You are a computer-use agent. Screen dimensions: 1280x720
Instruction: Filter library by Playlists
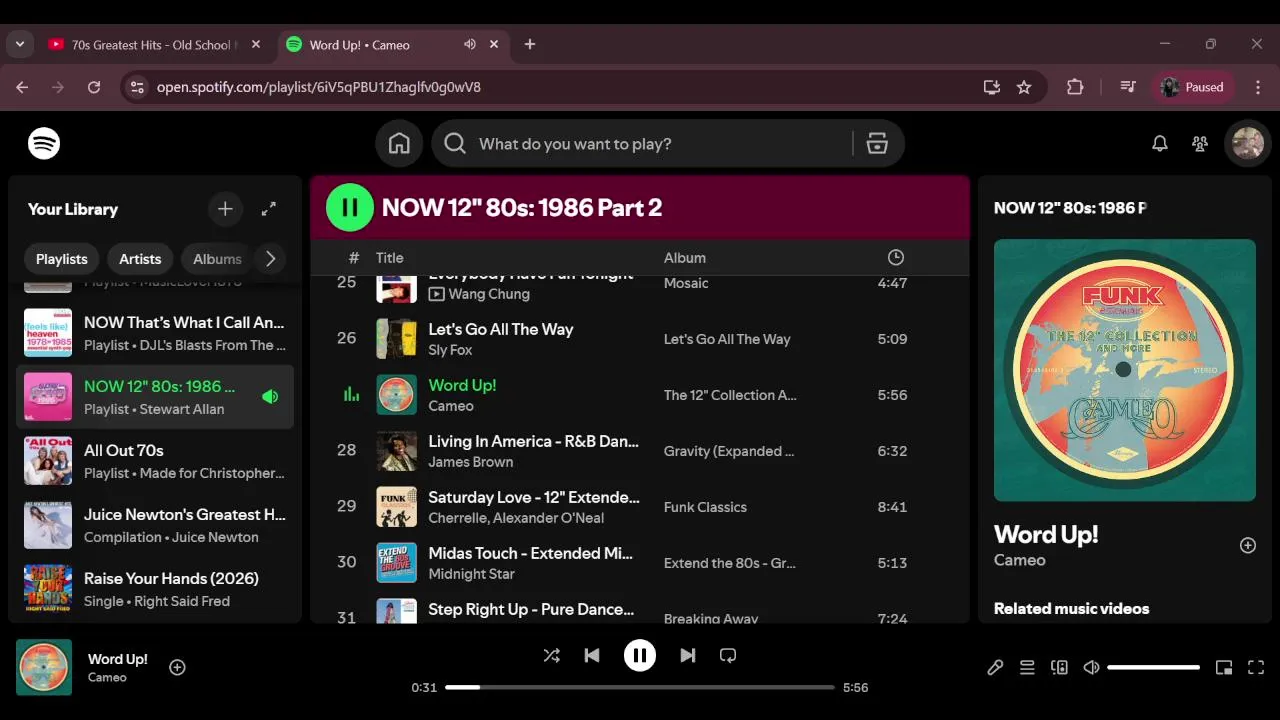[62, 259]
